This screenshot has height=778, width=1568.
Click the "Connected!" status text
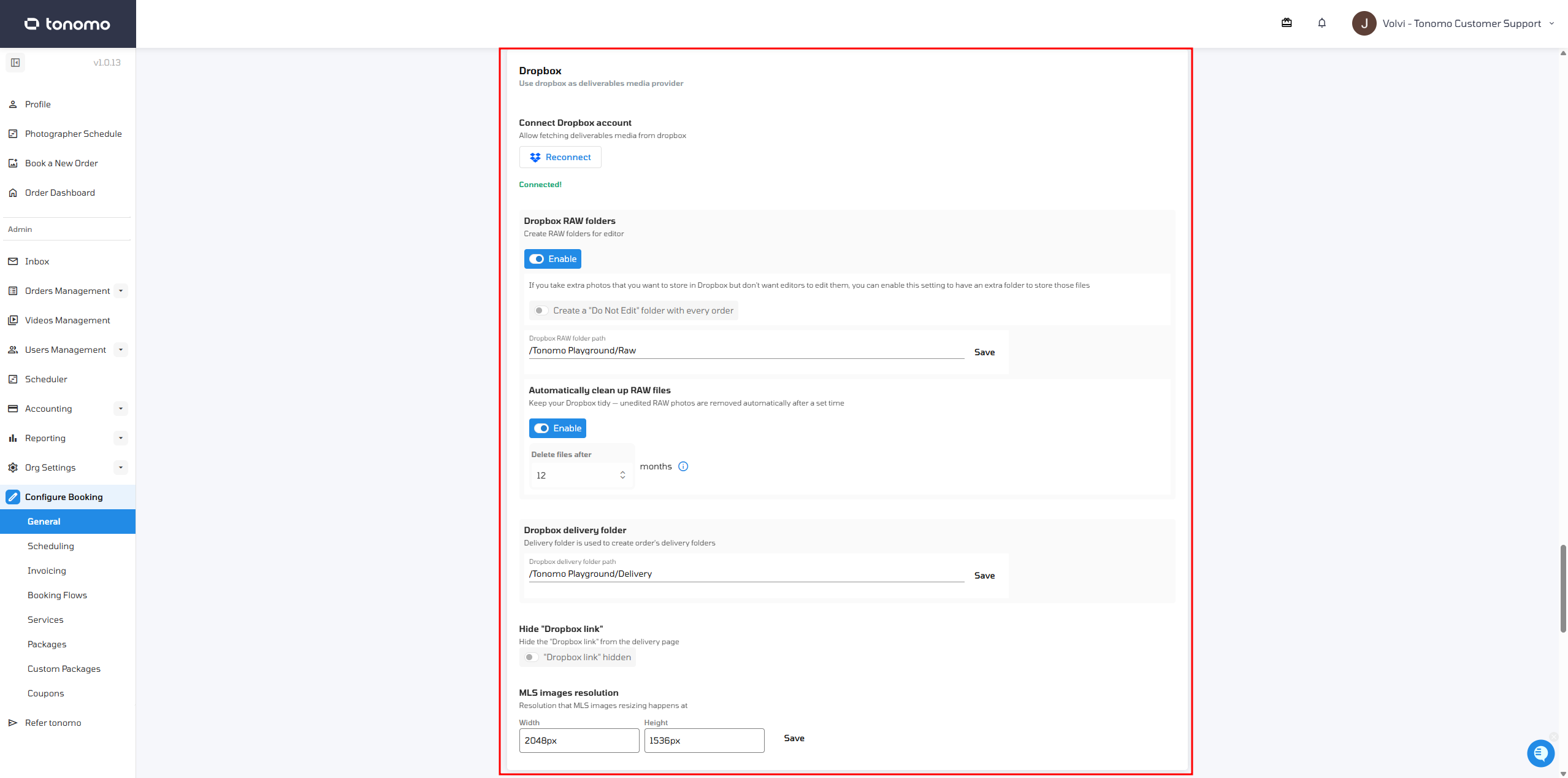540,185
